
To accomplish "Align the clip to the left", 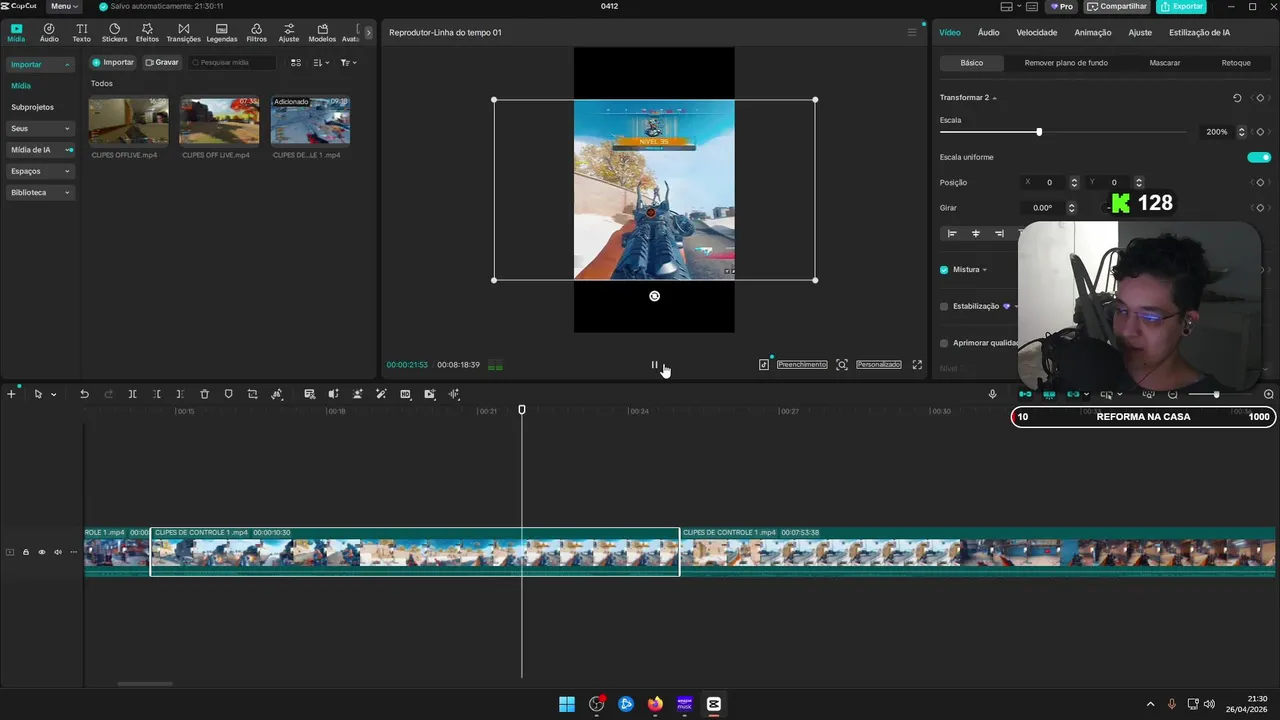I will (x=952, y=233).
